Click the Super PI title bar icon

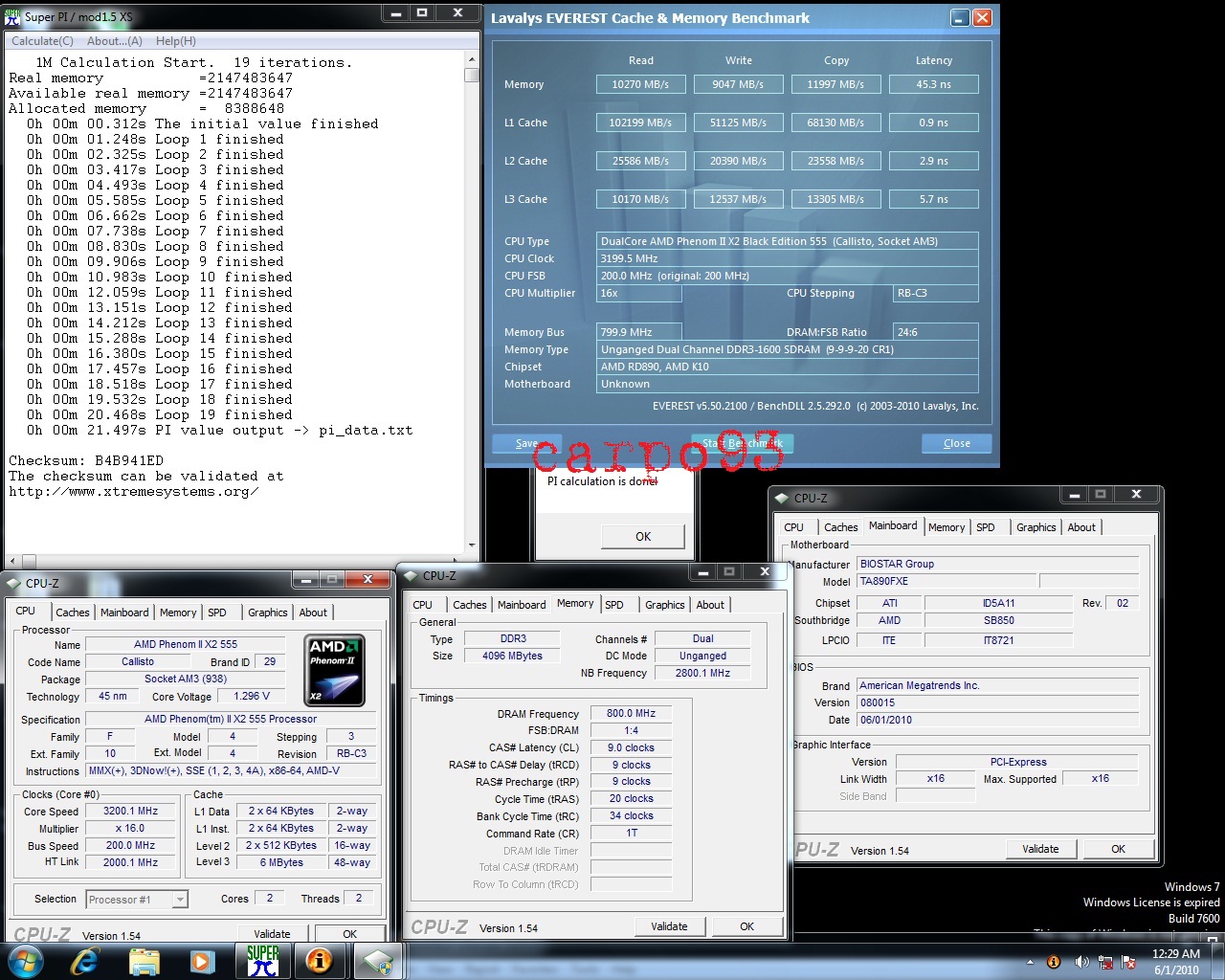(12, 16)
